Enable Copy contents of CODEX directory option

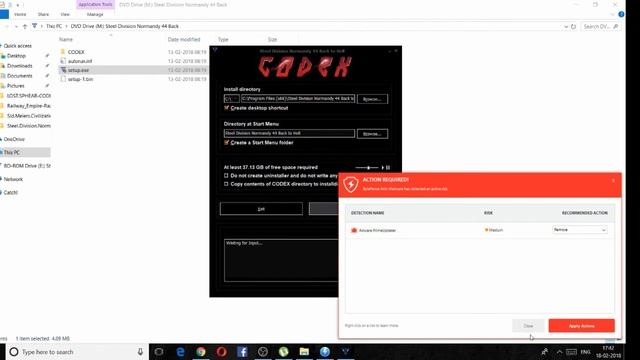click(226, 184)
